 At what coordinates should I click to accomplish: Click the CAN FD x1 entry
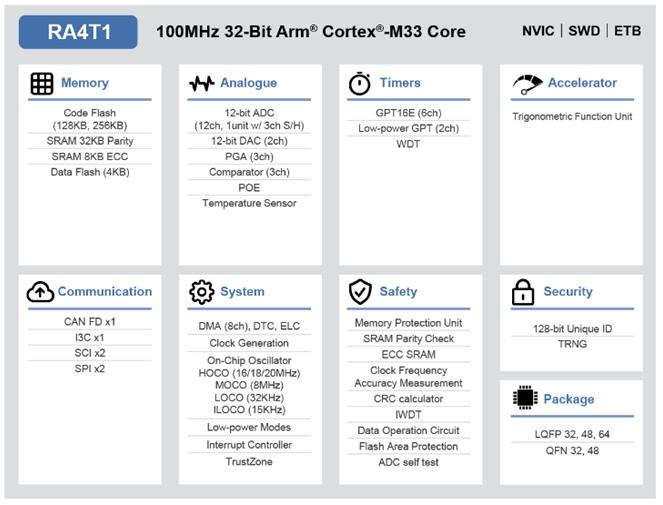[90, 322]
